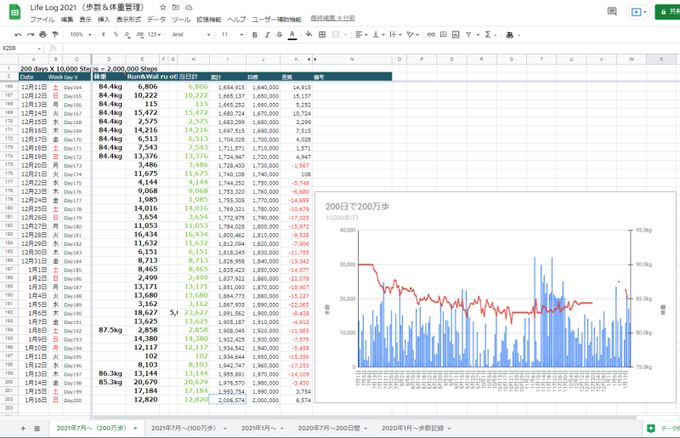Format cell as percent
Image resolution: width=680 pixels, height=438 pixels.
116,34
